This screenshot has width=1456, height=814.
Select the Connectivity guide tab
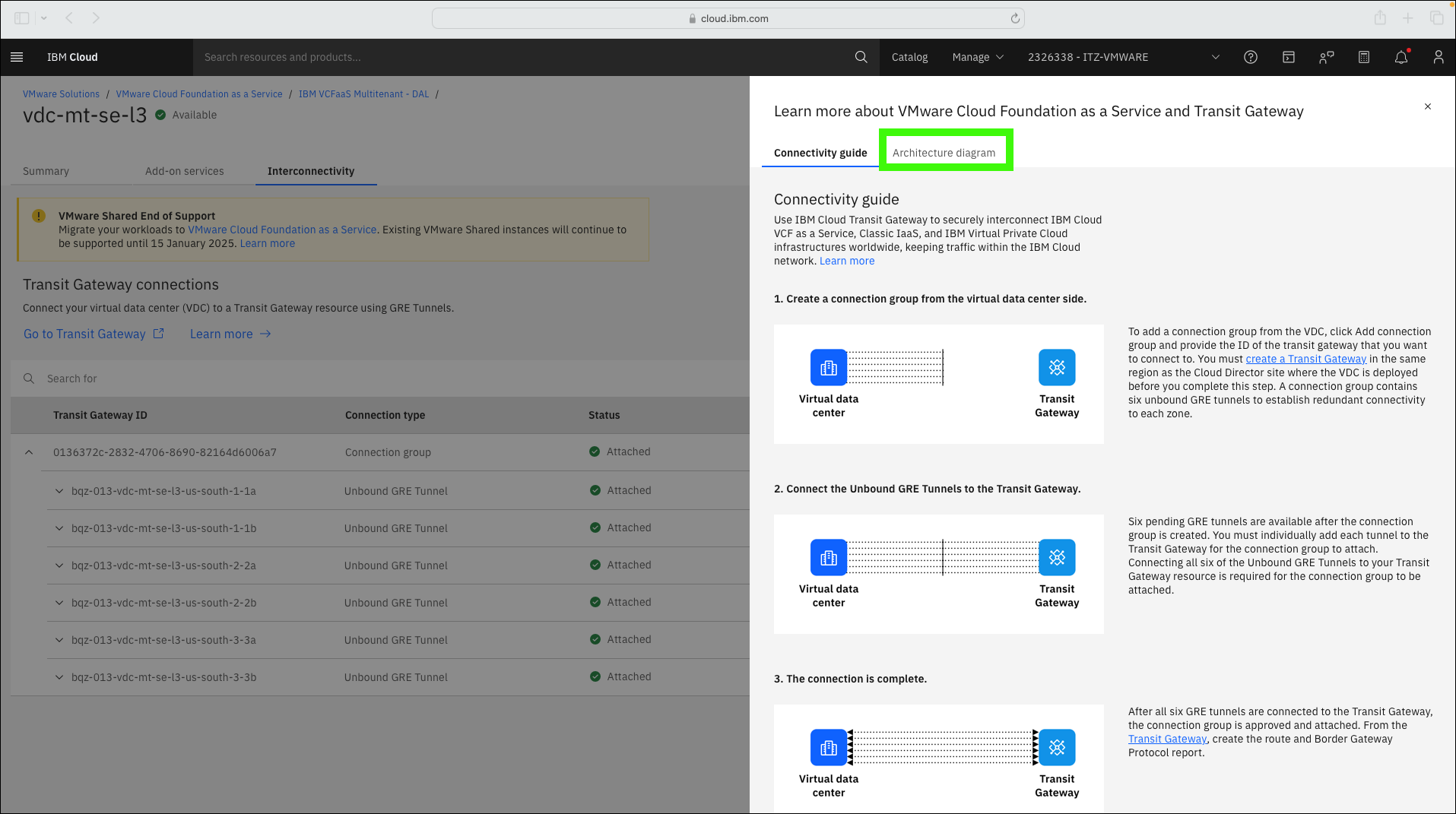820,153
